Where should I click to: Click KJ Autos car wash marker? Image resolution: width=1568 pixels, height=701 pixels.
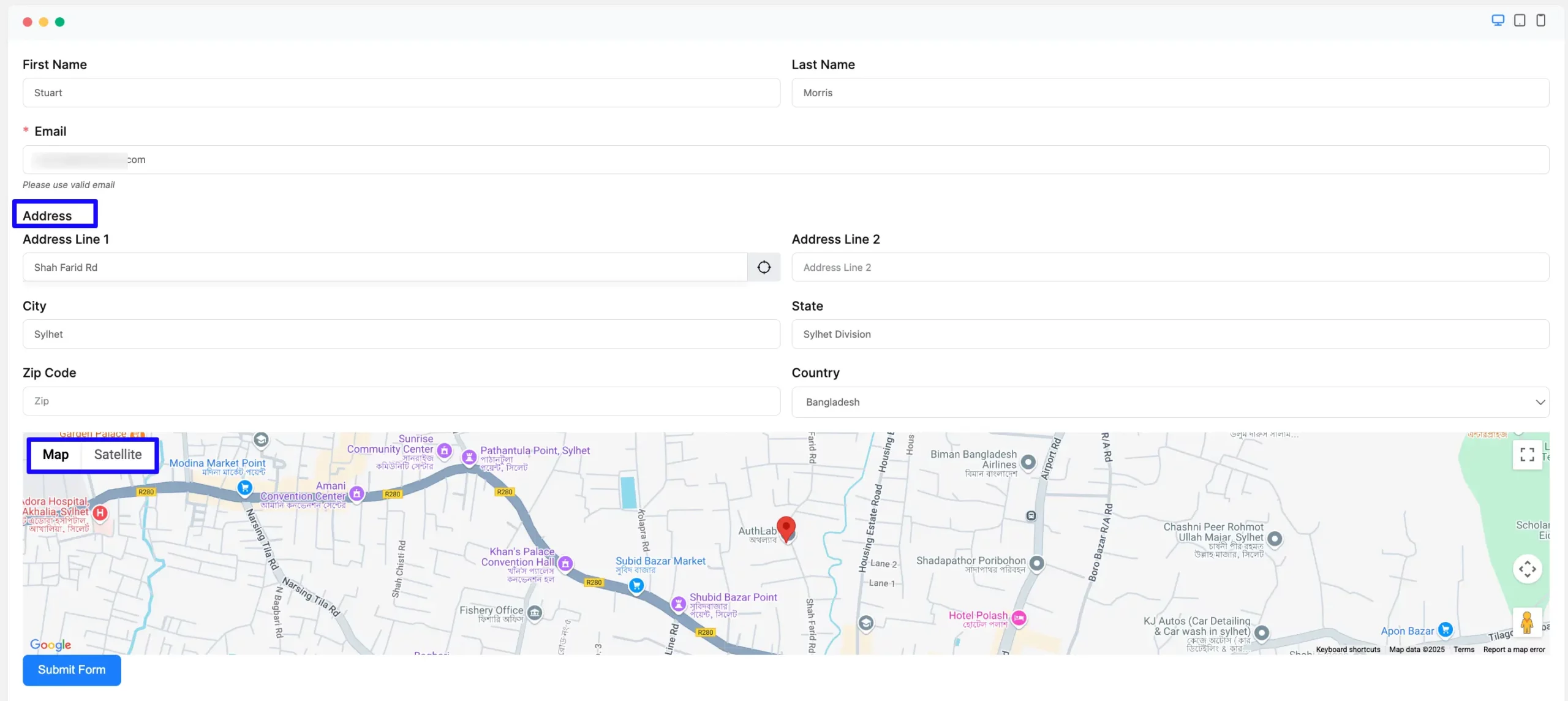[x=1261, y=632]
